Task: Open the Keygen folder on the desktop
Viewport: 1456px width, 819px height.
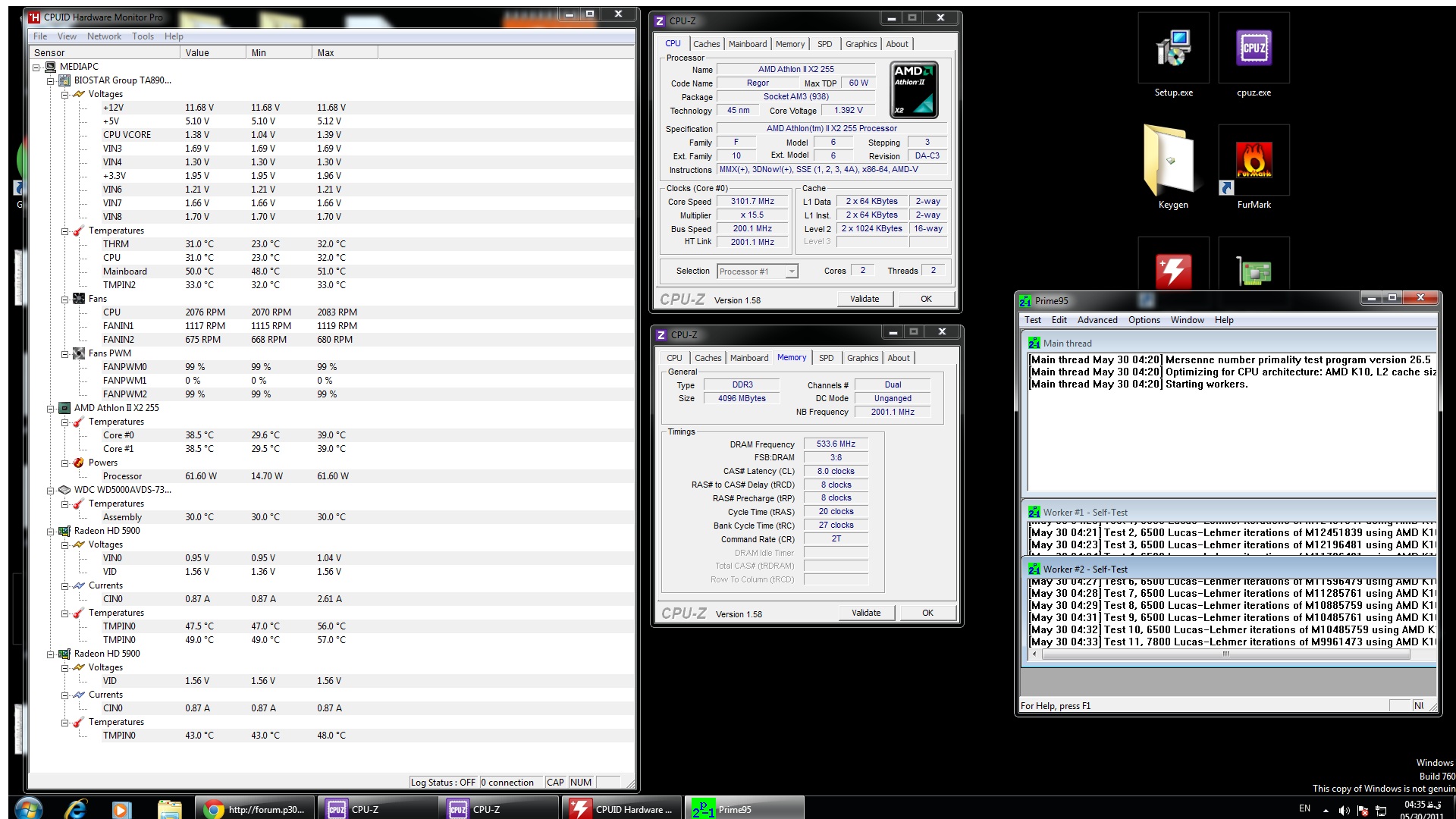Action: (x=1173, y=168)
